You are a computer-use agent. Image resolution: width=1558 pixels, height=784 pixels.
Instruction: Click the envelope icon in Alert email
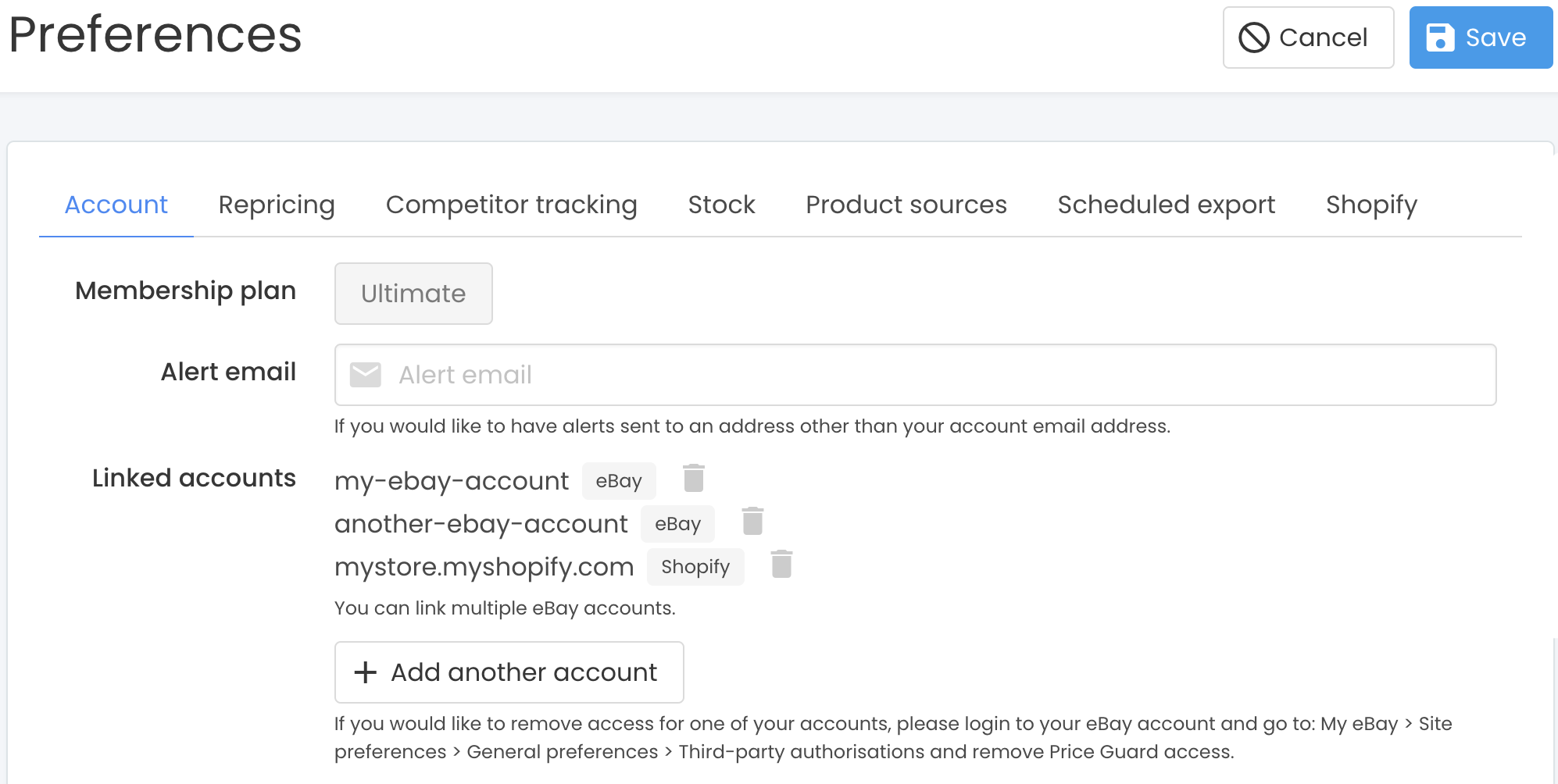tap(366, 375)
